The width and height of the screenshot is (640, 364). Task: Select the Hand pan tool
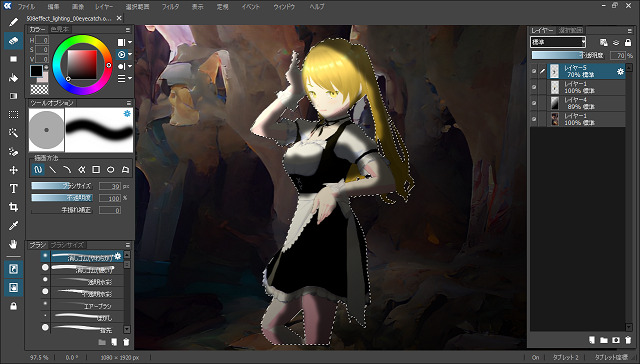(13, 244)
